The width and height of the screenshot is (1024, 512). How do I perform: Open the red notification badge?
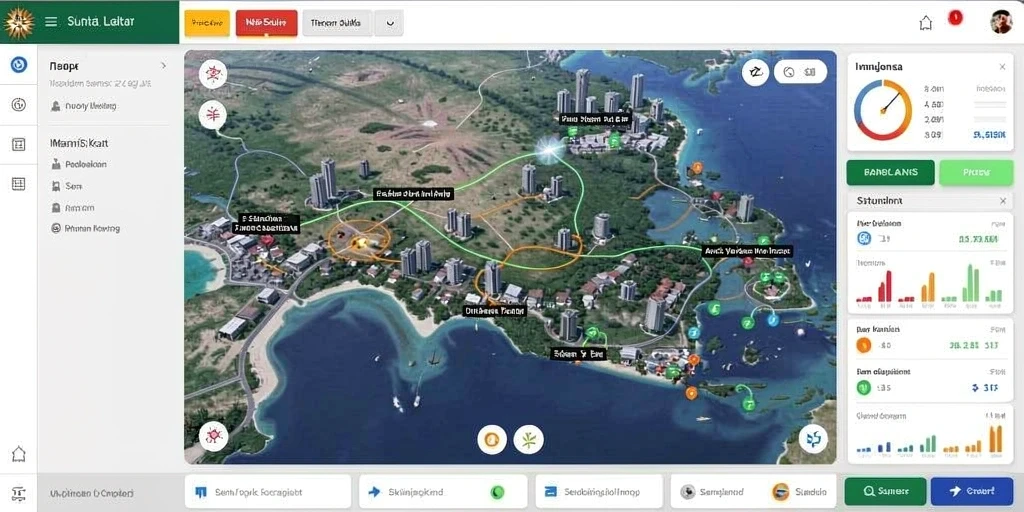955,18
